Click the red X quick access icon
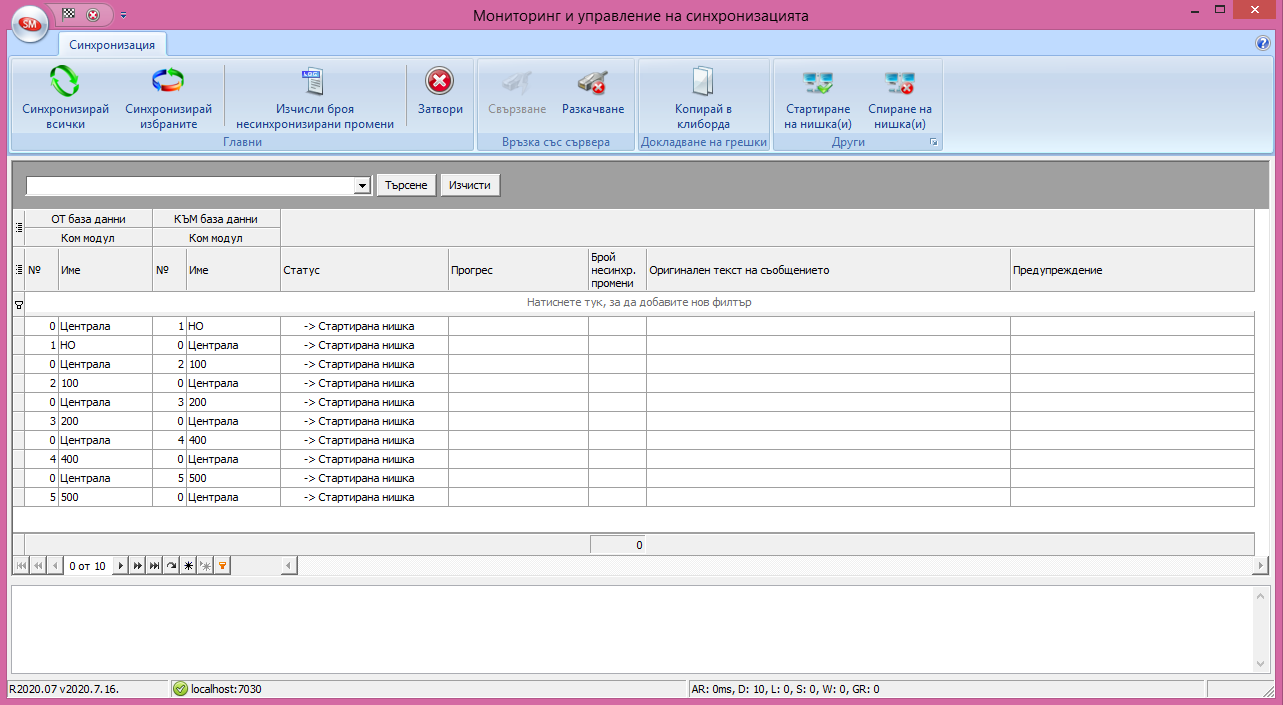The image size is (1283, 705). coord(93,14)
